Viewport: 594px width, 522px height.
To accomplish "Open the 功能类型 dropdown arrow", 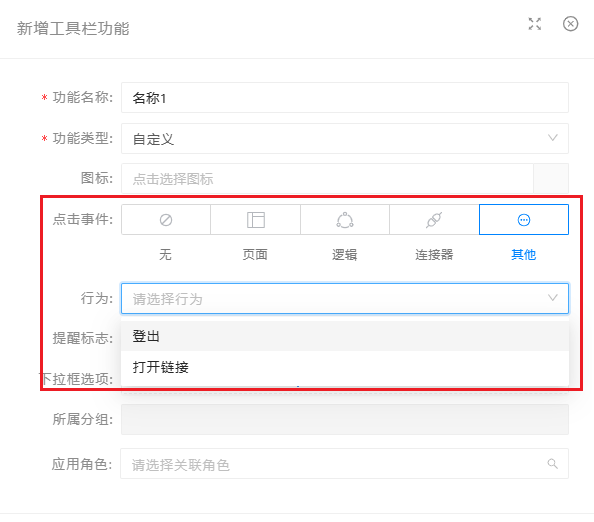I will 553,138.
